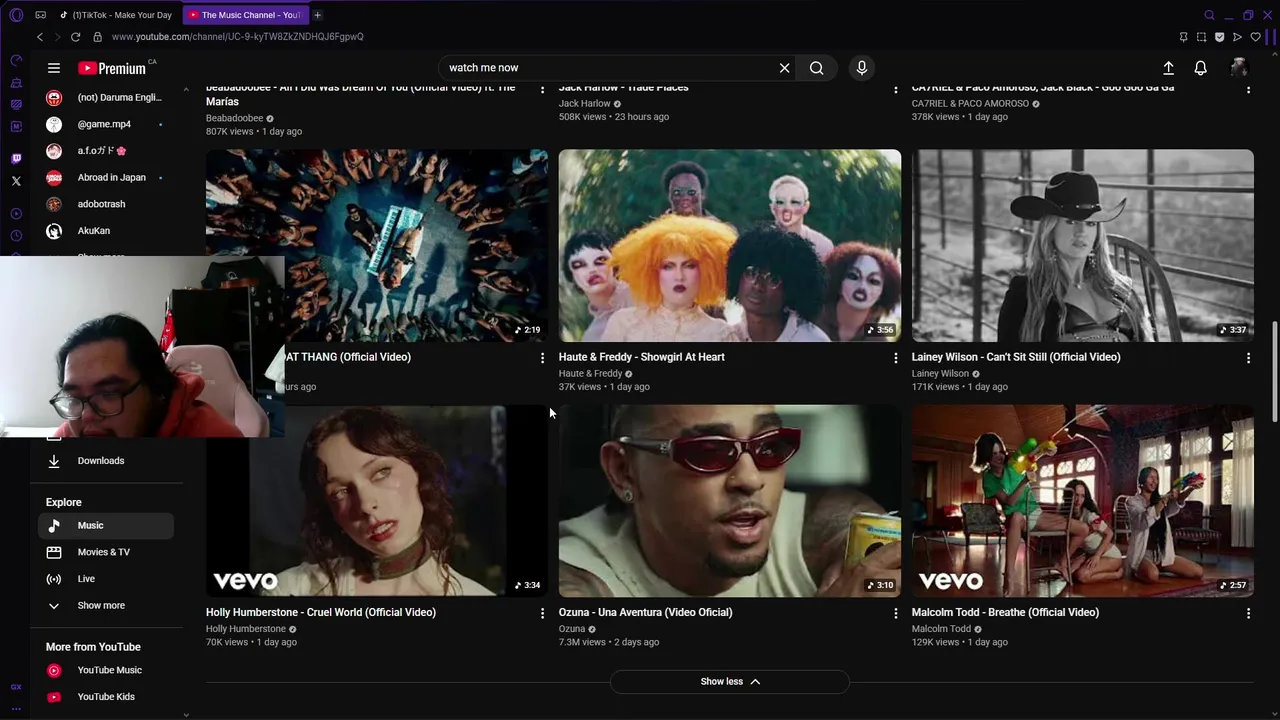Open the @game.mp4 subscription channel

point(106,124)
